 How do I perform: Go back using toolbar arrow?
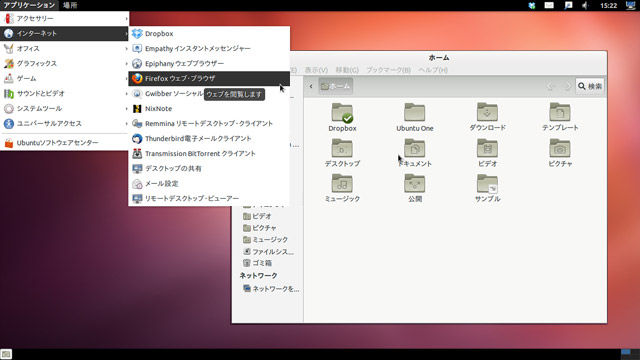point(551,86)
